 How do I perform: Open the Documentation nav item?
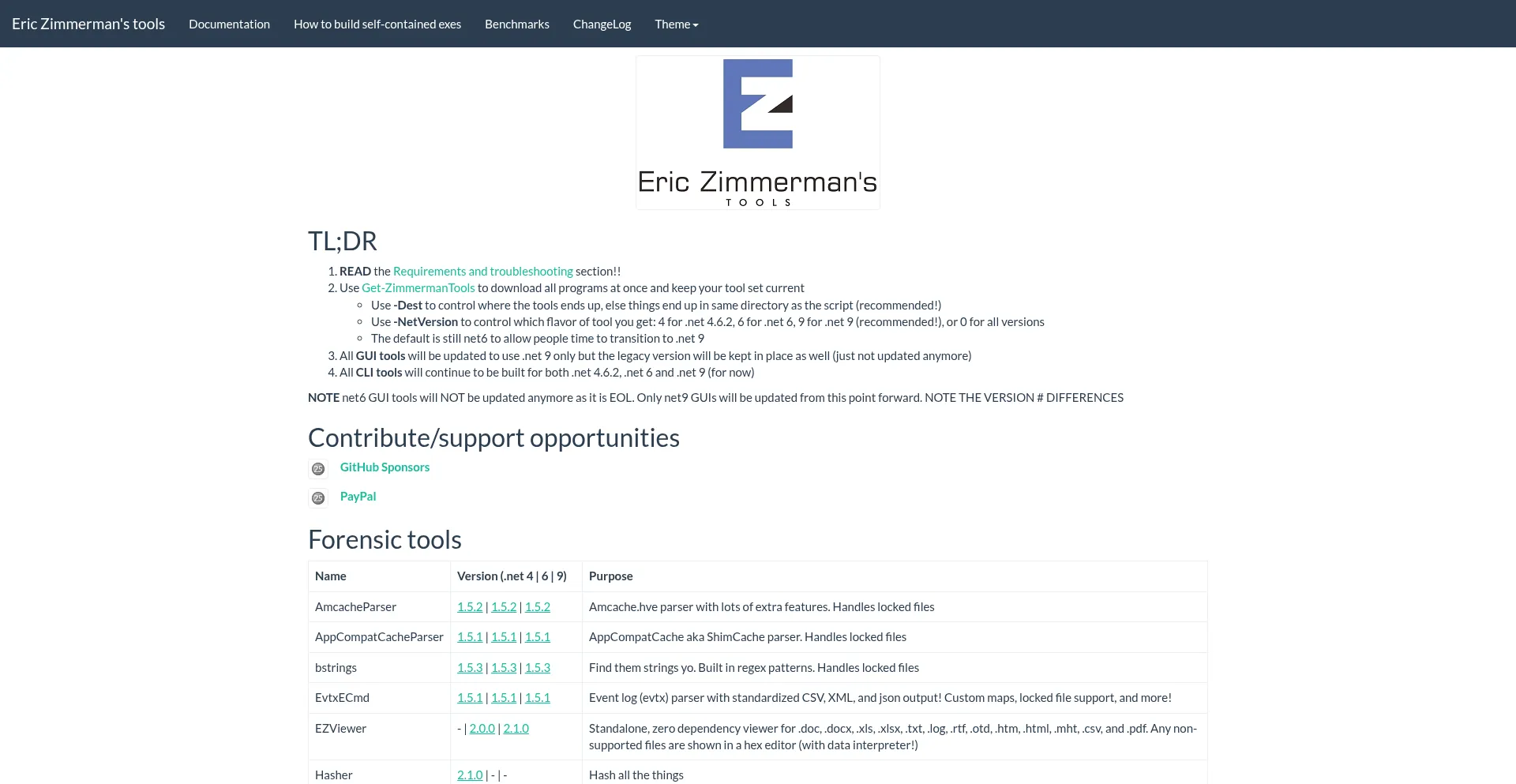pyautogui.click(x=229, y=24)
